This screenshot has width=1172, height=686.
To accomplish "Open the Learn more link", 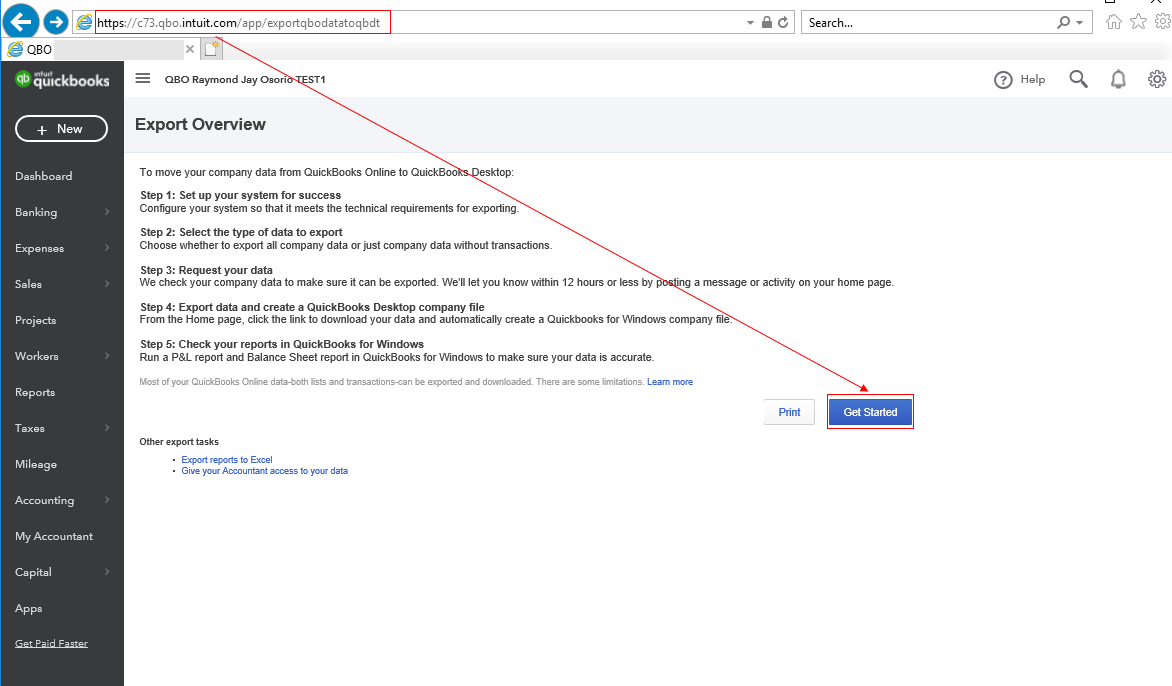I will (670, 382).
